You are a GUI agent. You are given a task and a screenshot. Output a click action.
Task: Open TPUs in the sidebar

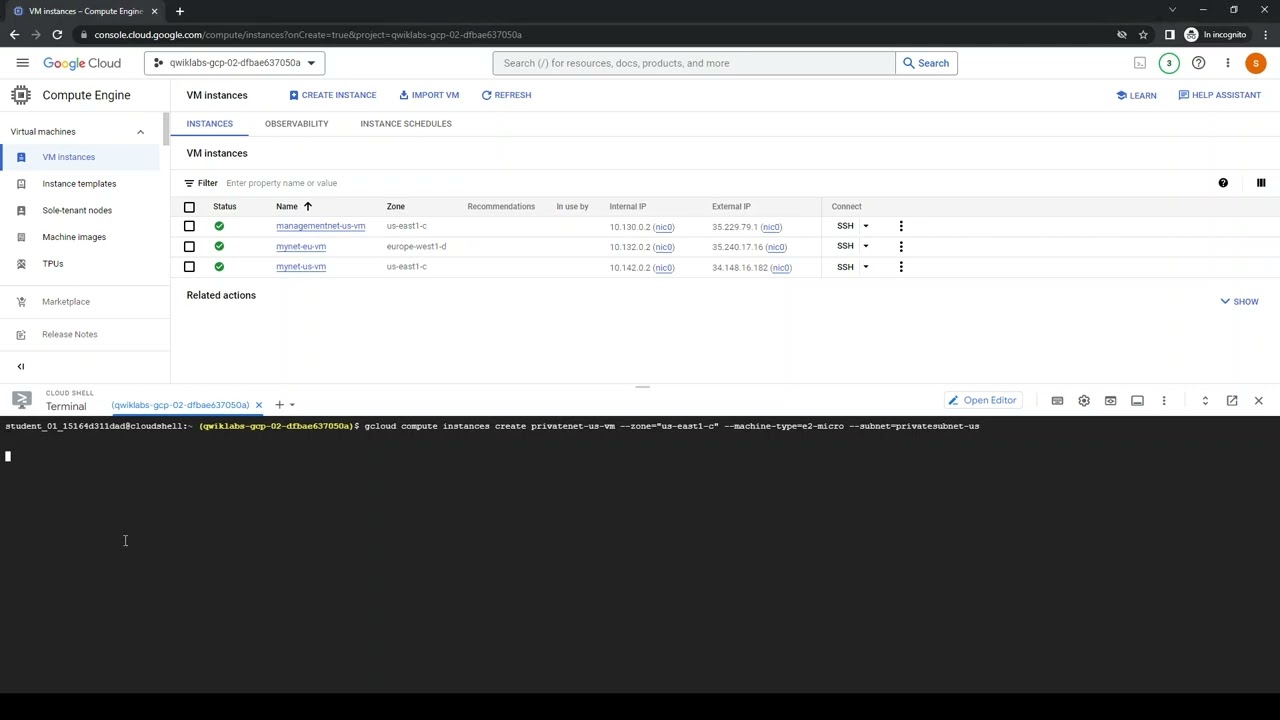click(x=53, y=264)
